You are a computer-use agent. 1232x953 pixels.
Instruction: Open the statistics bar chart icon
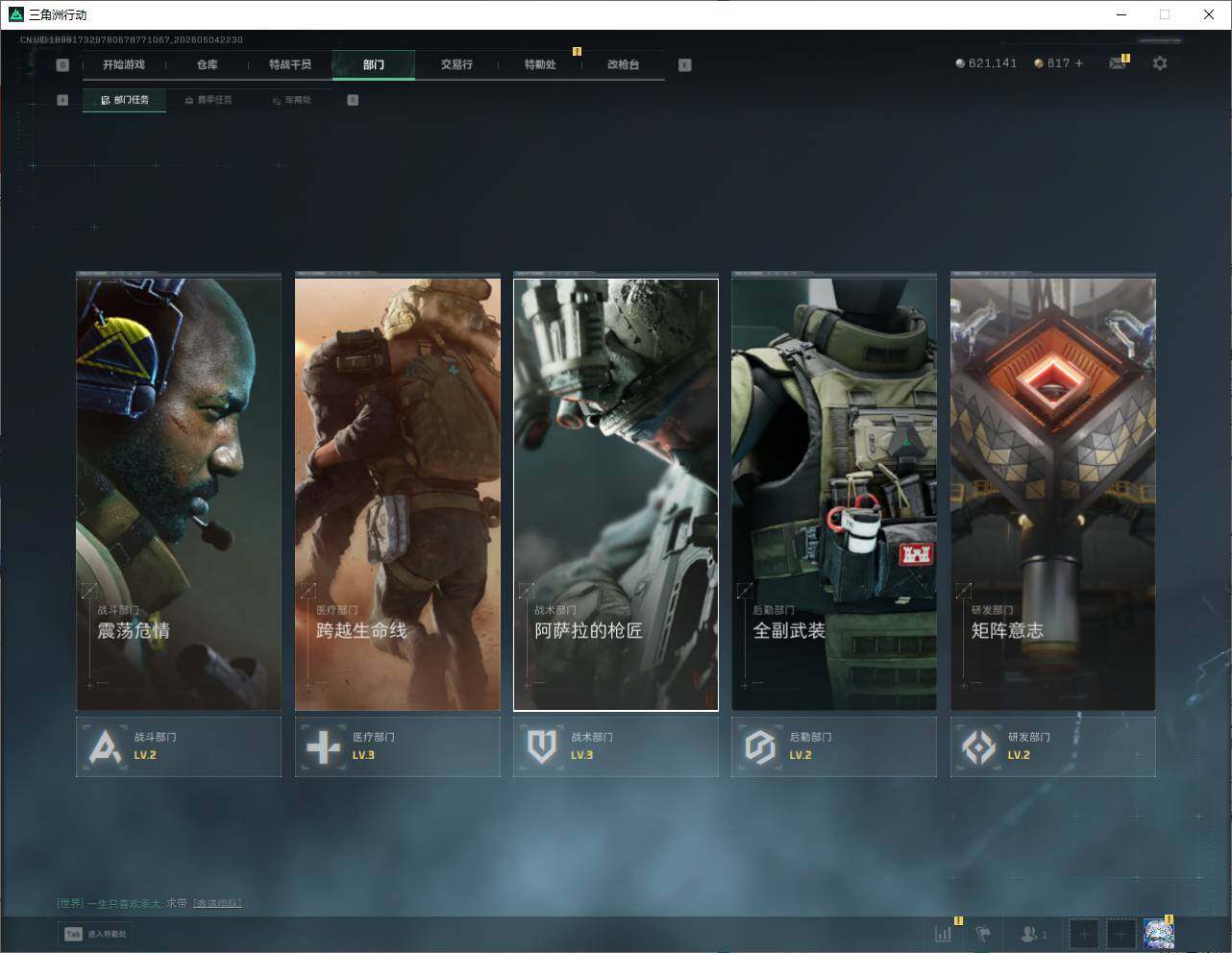(944, 934)
